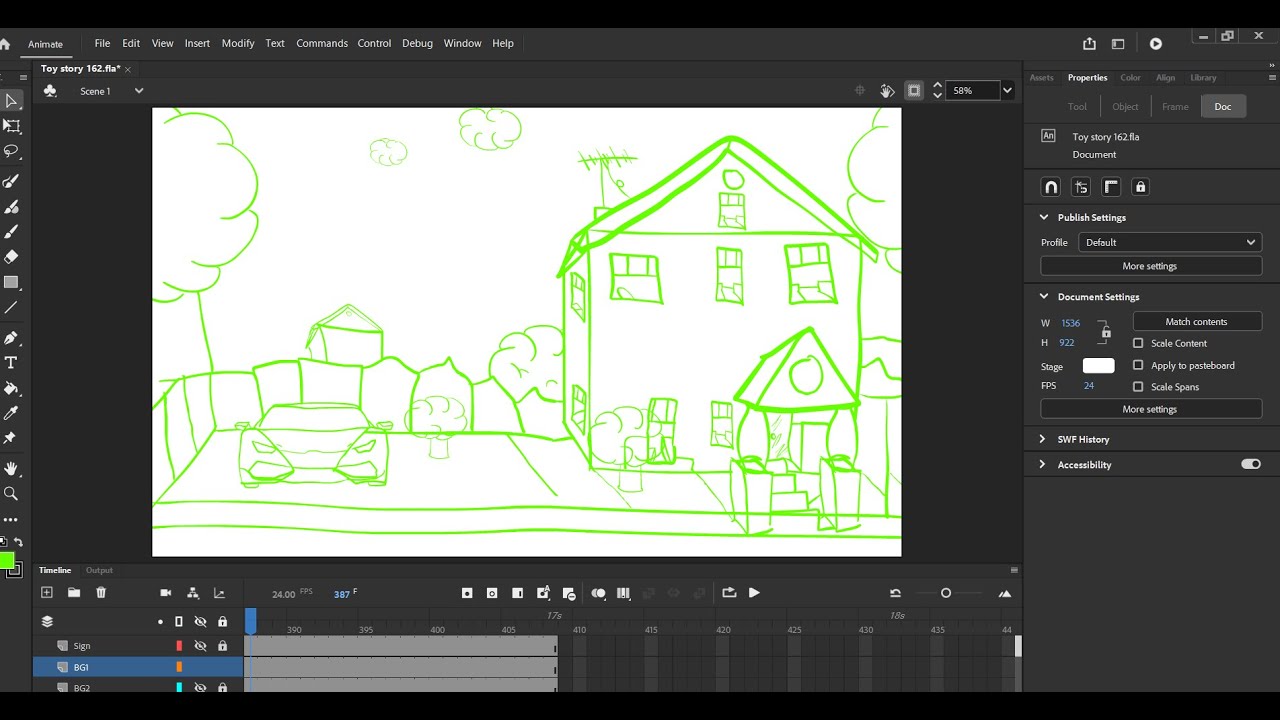Click More settings under Document Settings
This screenshot has width=1280, height=720.
pos(1151,409)
